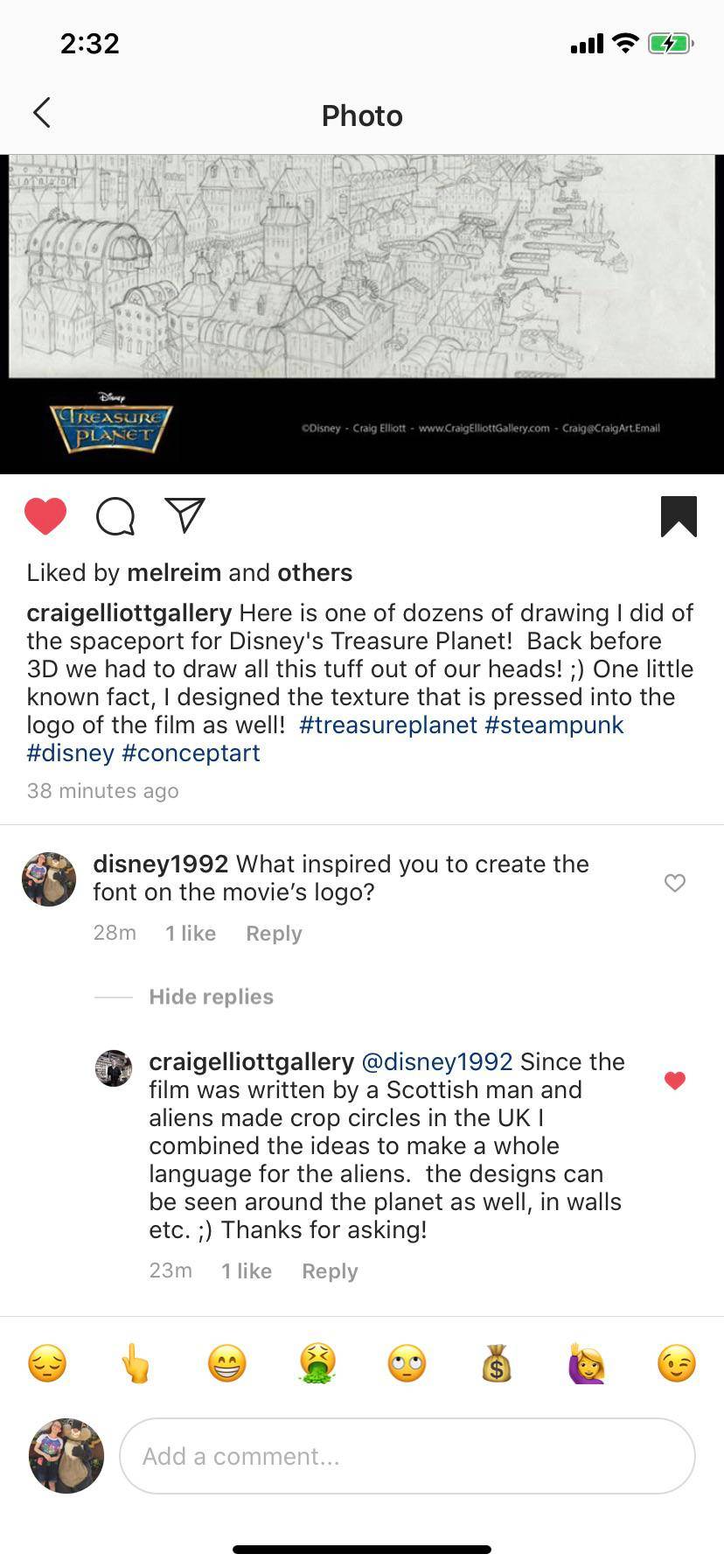The image size is (724, 1568).
Task: Collapse replies with Hide replies
Action: (x=211, y=997)
